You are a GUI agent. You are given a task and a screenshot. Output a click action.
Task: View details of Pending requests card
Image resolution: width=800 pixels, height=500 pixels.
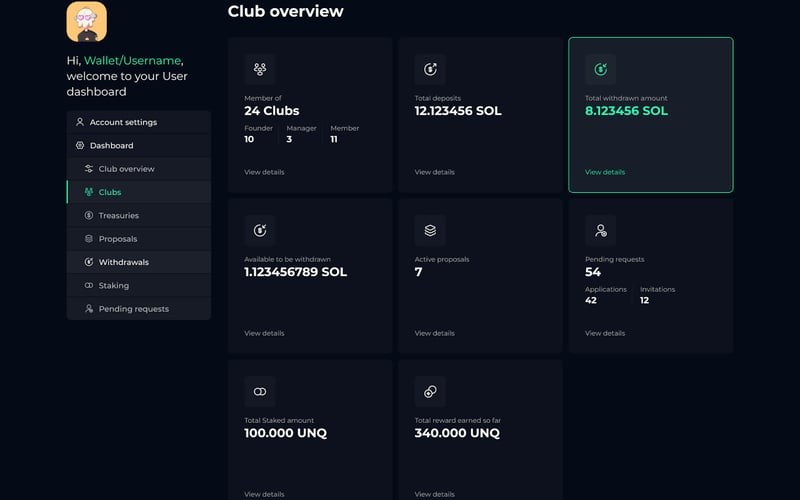click(x=605, y=333)
